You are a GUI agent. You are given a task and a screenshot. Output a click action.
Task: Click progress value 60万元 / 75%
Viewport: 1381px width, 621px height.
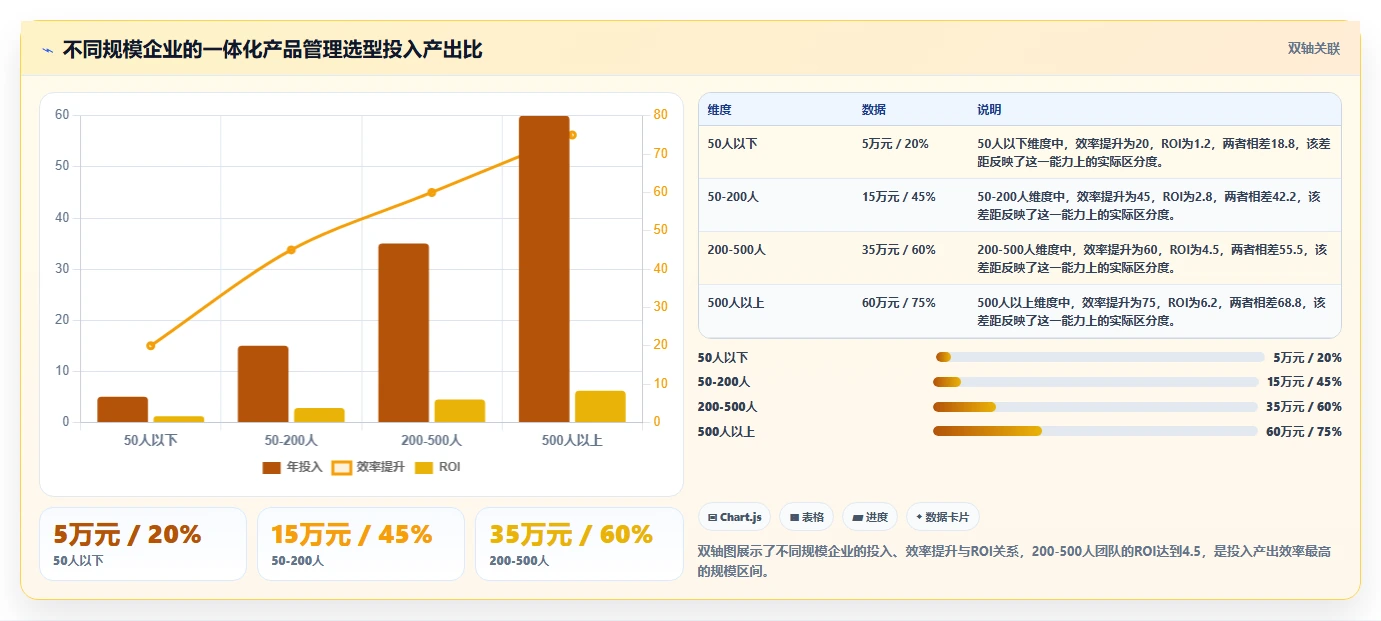click(1304, 432)
